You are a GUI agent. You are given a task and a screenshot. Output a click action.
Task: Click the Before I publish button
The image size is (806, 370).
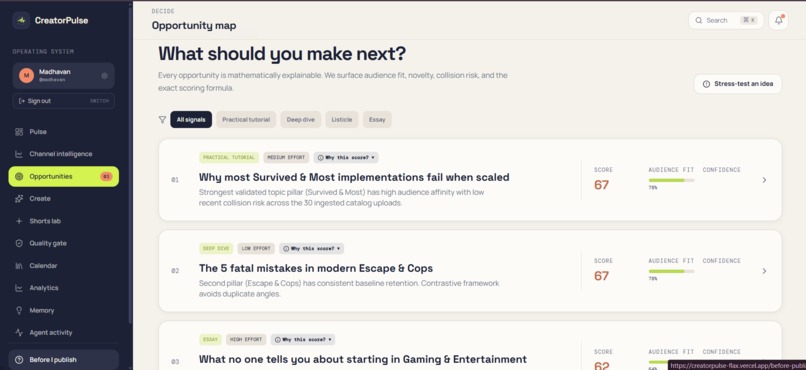64,360
